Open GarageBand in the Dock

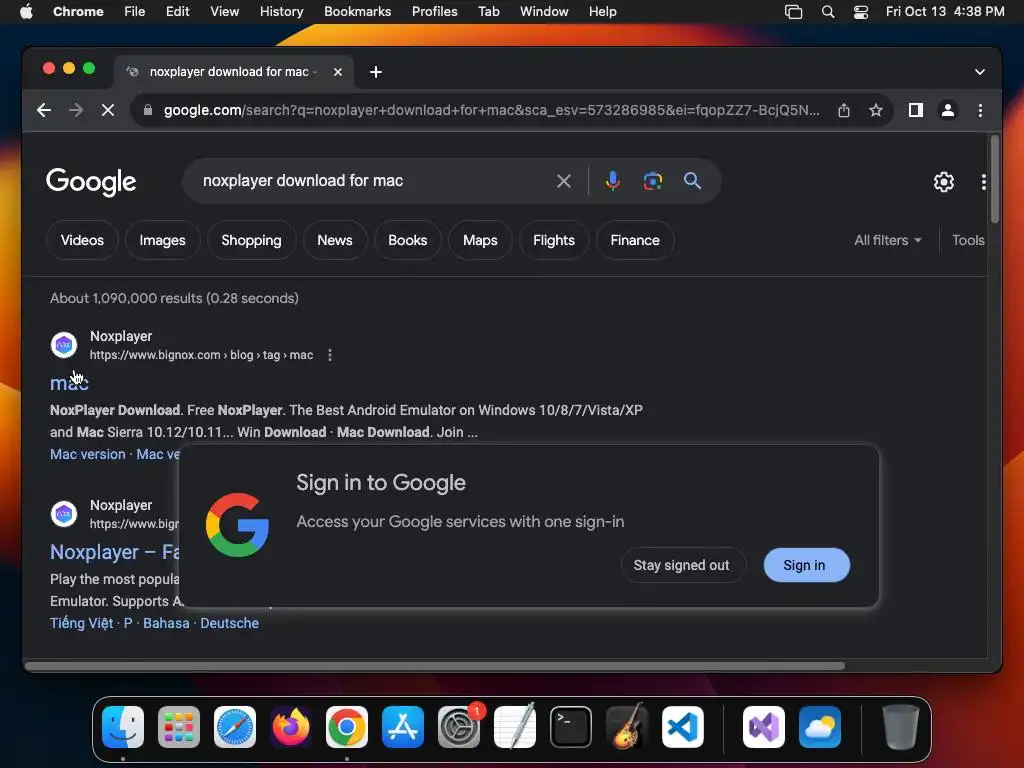tap(627, 727)
